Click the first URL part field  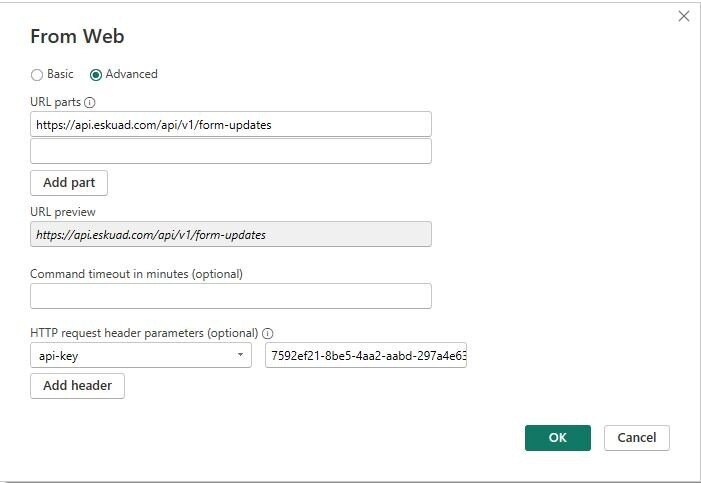click(x=230, y=124)
